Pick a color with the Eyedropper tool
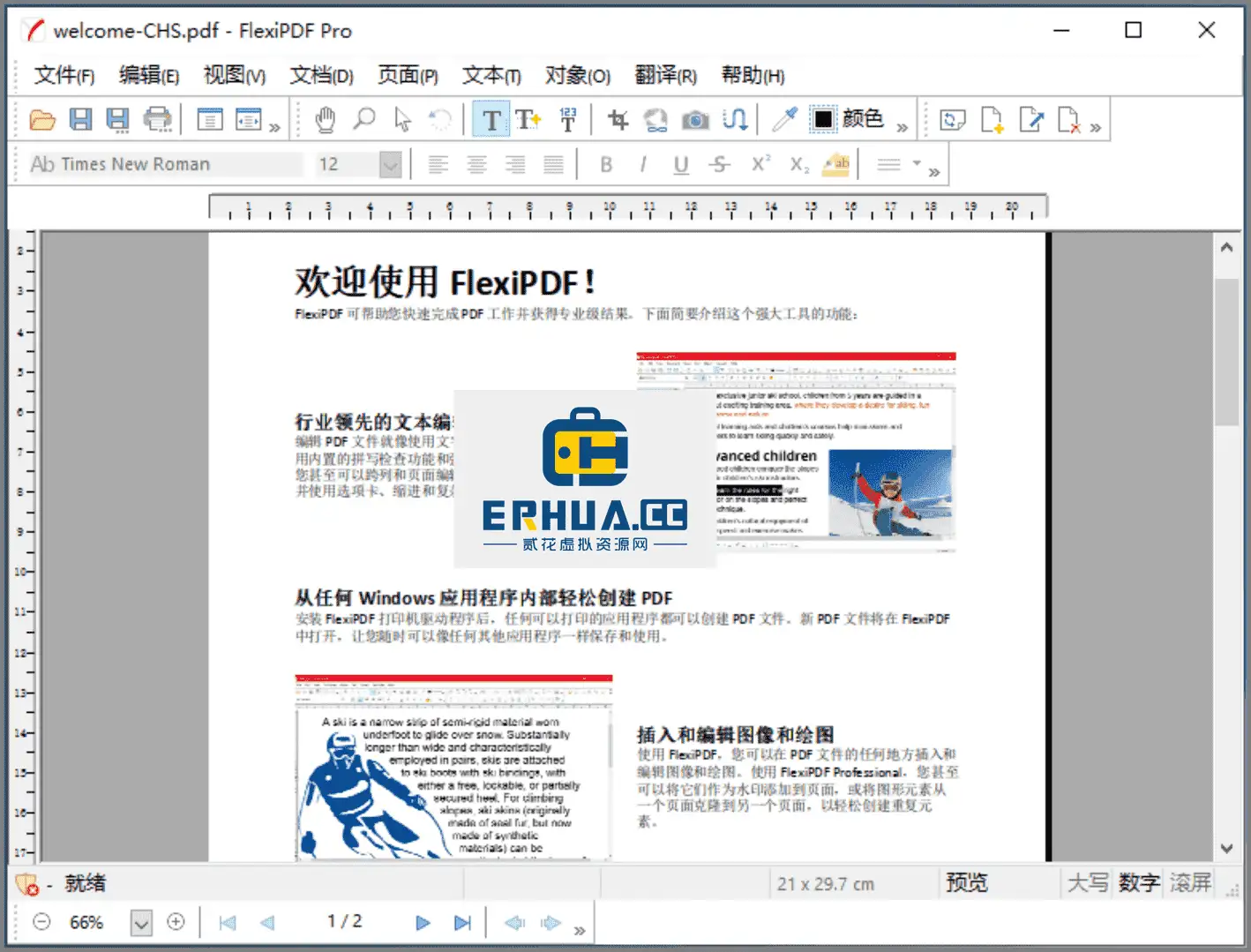The height and width of the screenshot is (952, 1251). [784, 118]
